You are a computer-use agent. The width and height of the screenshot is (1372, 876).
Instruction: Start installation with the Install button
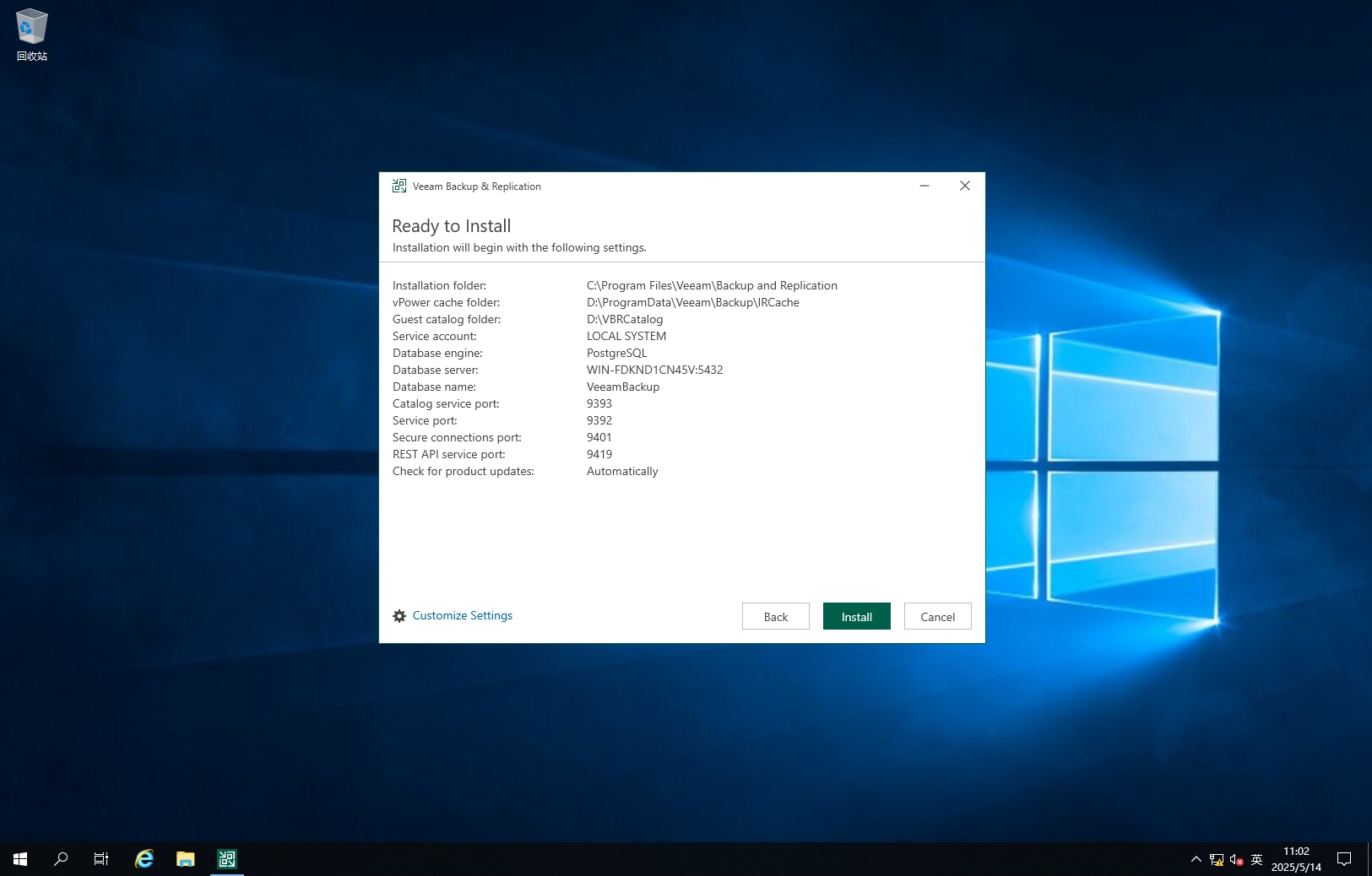856,617
